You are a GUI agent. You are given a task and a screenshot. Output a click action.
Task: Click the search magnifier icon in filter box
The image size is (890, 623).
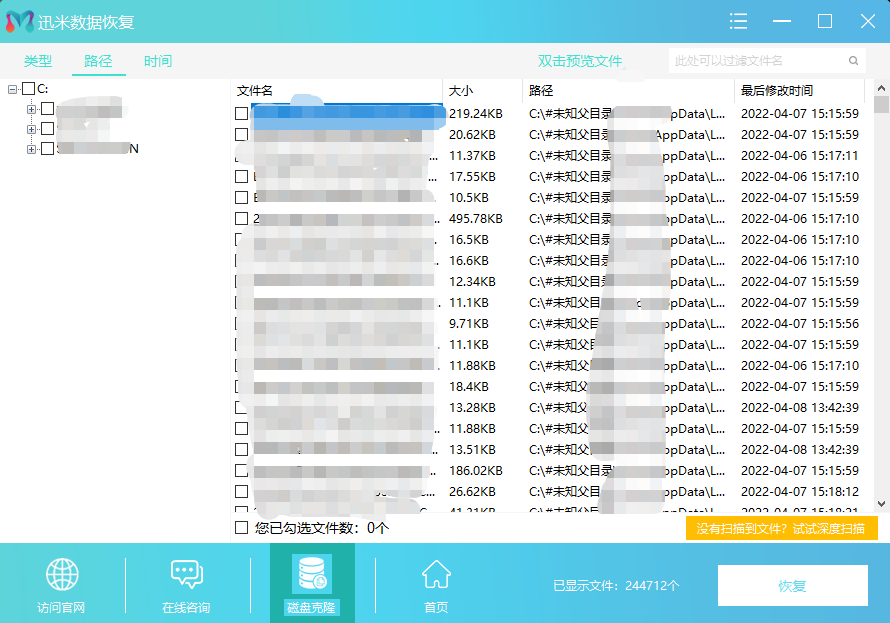(x=854, y=61)
